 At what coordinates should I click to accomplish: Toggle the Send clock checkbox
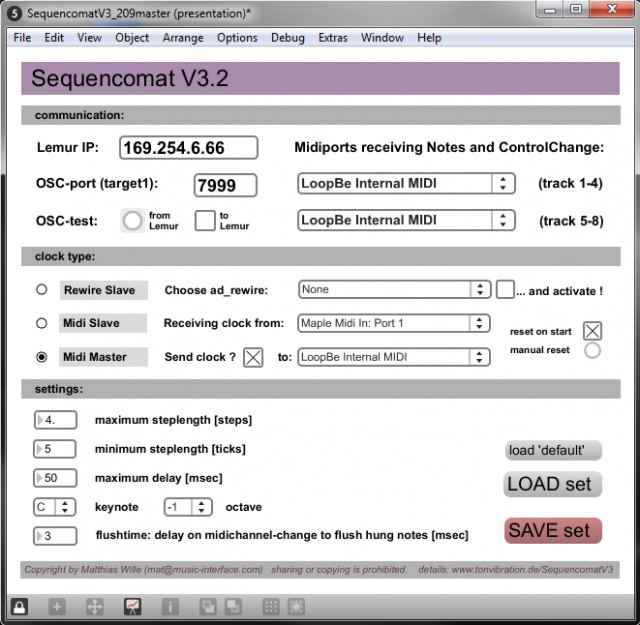pyautogui.click(x=253, y=357)
